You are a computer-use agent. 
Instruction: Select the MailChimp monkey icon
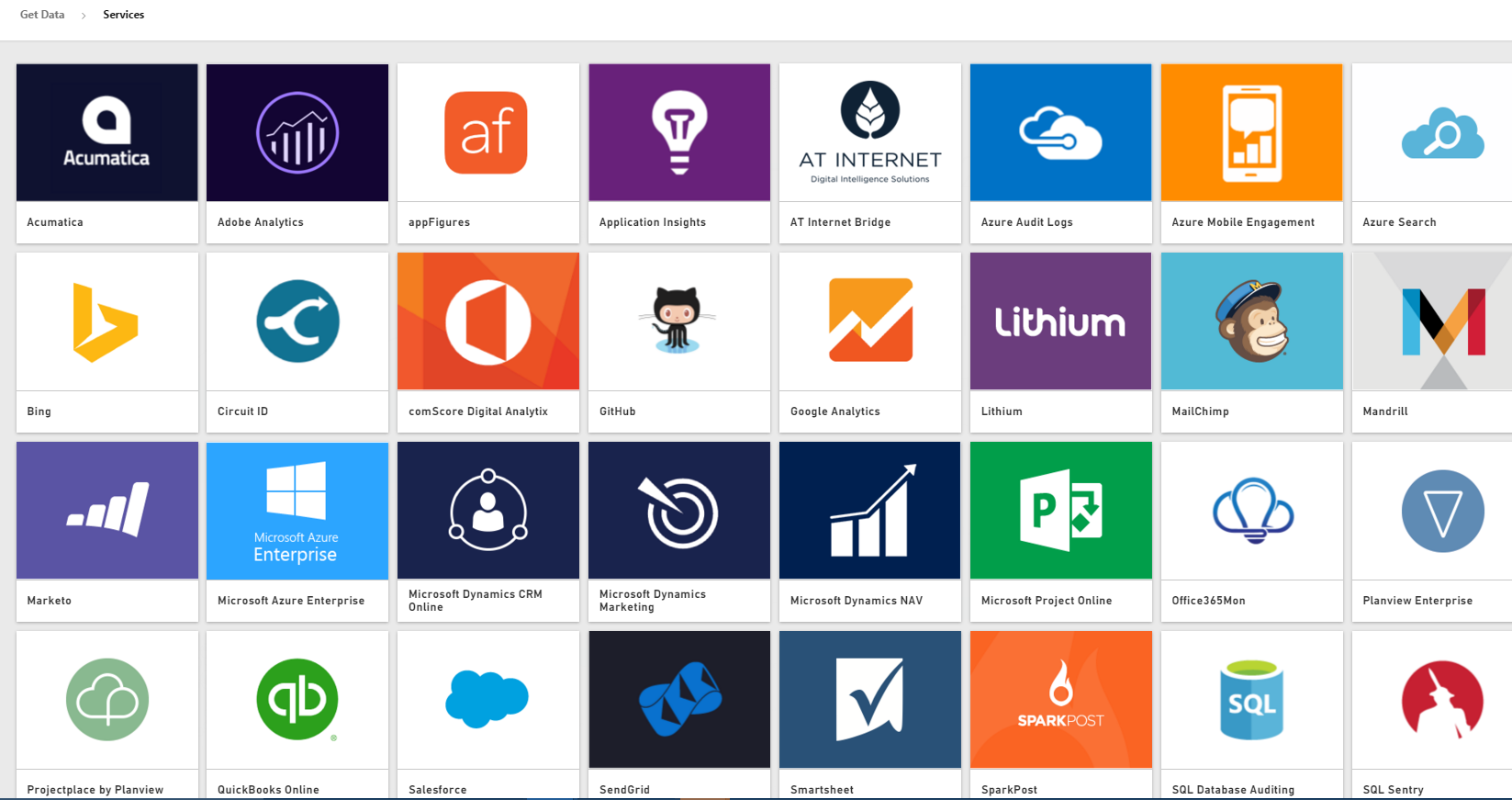pyautogui.click(x=1252, y=321)
